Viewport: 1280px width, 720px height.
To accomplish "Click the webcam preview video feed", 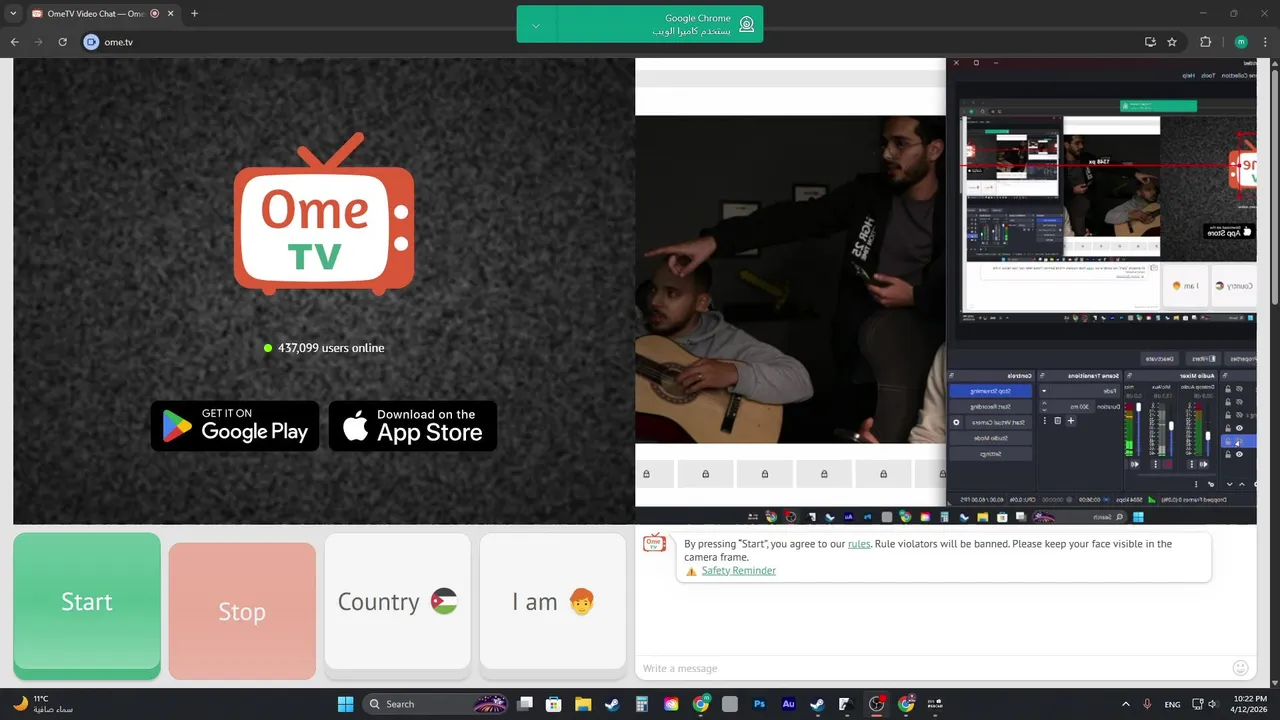I will pyautogui.click(x=945, y=290).
